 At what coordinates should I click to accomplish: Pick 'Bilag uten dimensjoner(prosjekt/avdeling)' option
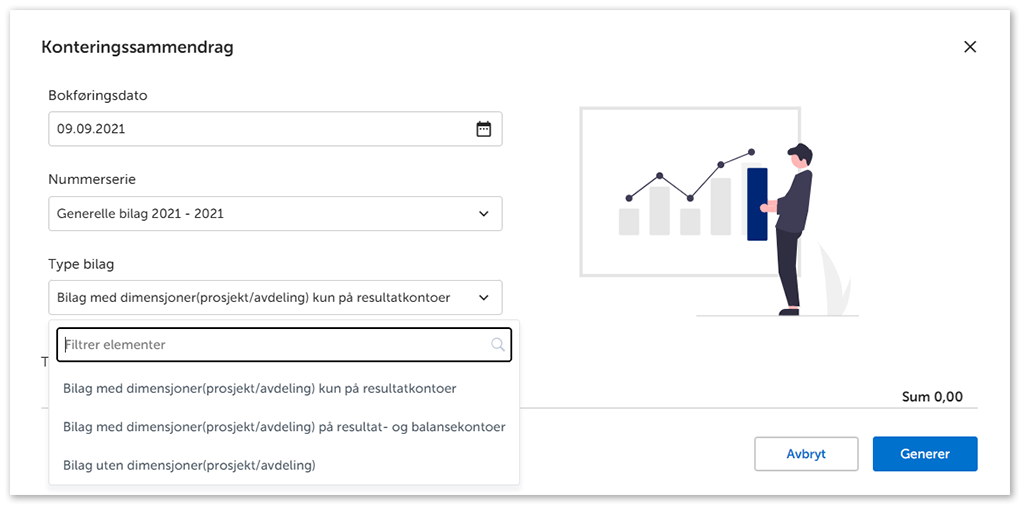pos(189,465)
